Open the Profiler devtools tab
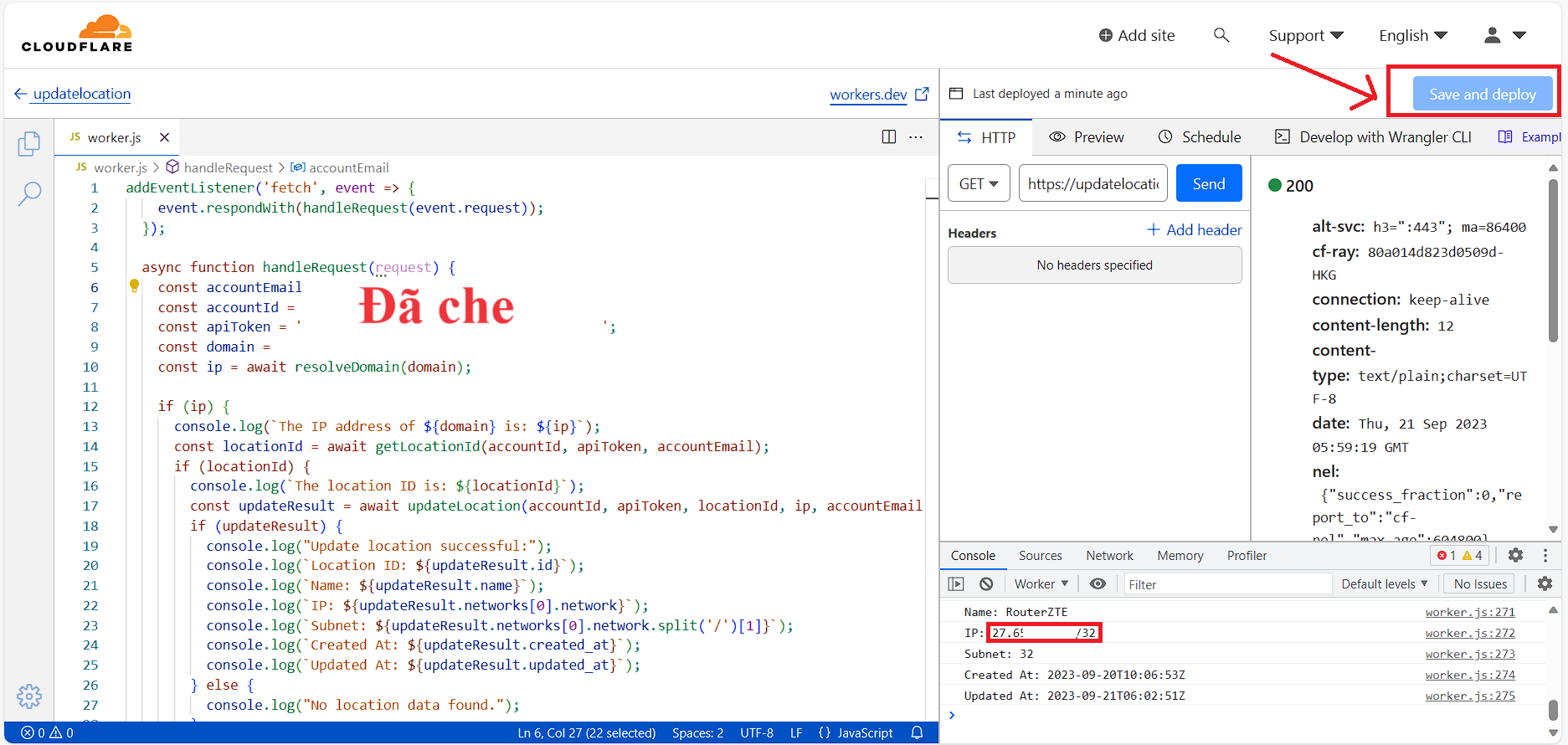Image resolution: width=1568 pixels, height=745 pixels. (1247, 556)
